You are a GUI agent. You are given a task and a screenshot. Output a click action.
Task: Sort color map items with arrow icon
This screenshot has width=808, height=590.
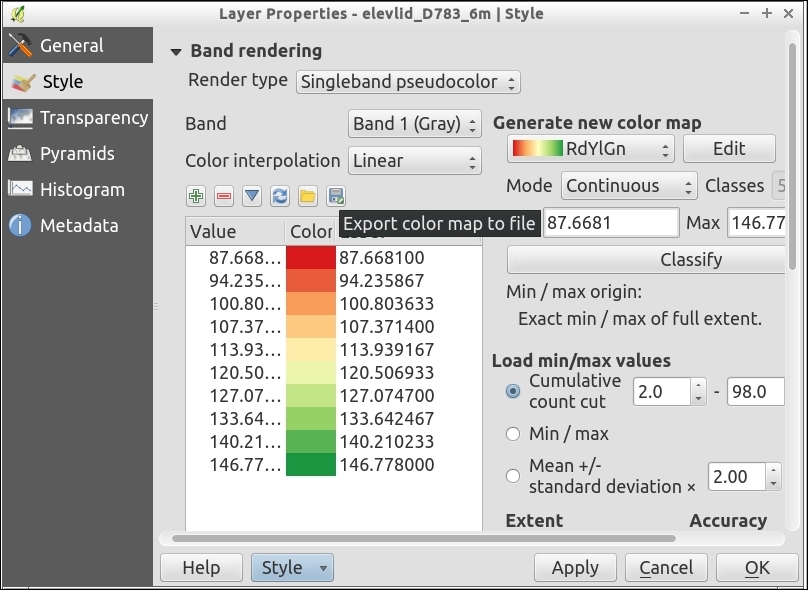coord(252,197)
